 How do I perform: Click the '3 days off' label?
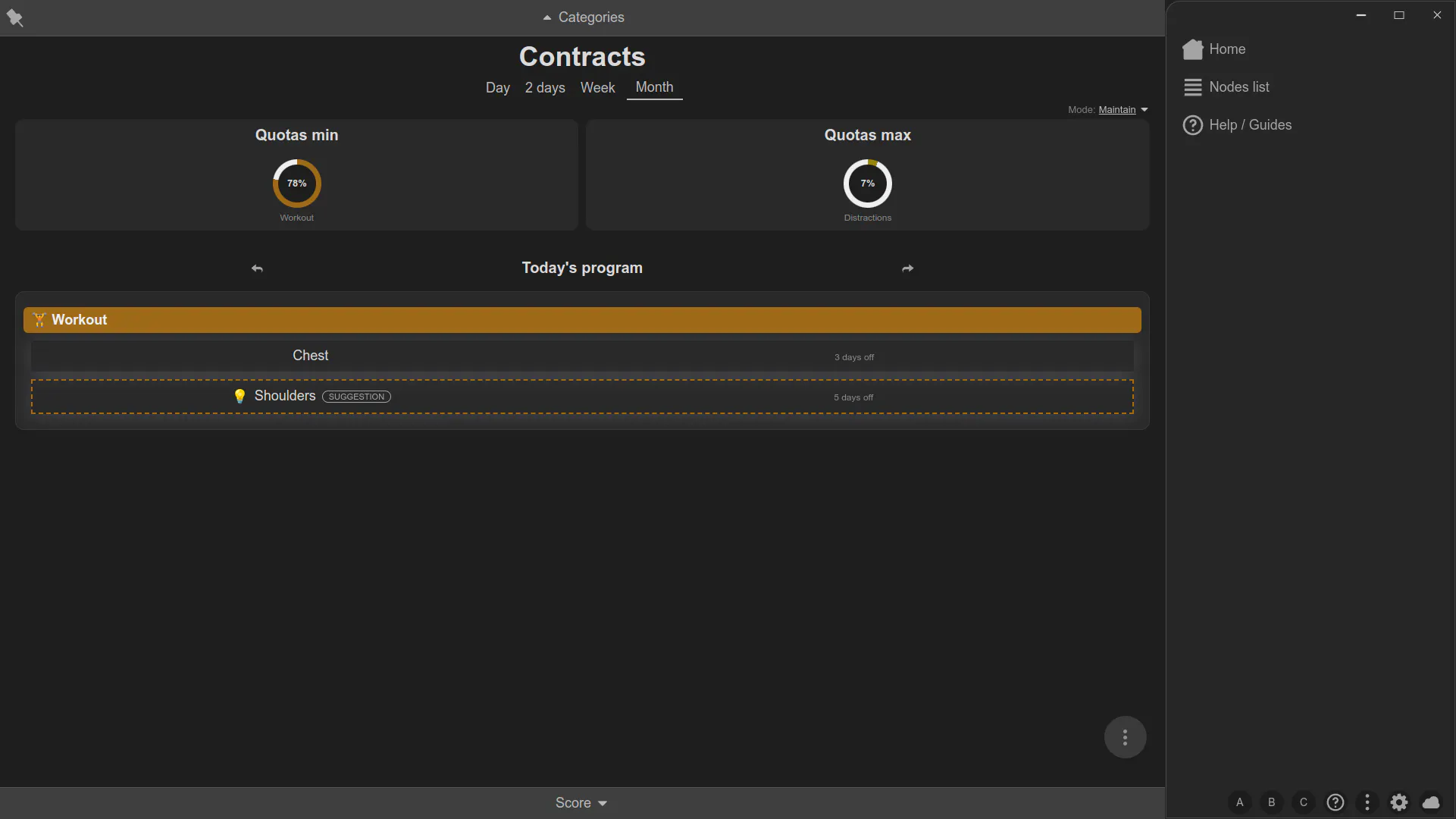(x=854, y=357)
